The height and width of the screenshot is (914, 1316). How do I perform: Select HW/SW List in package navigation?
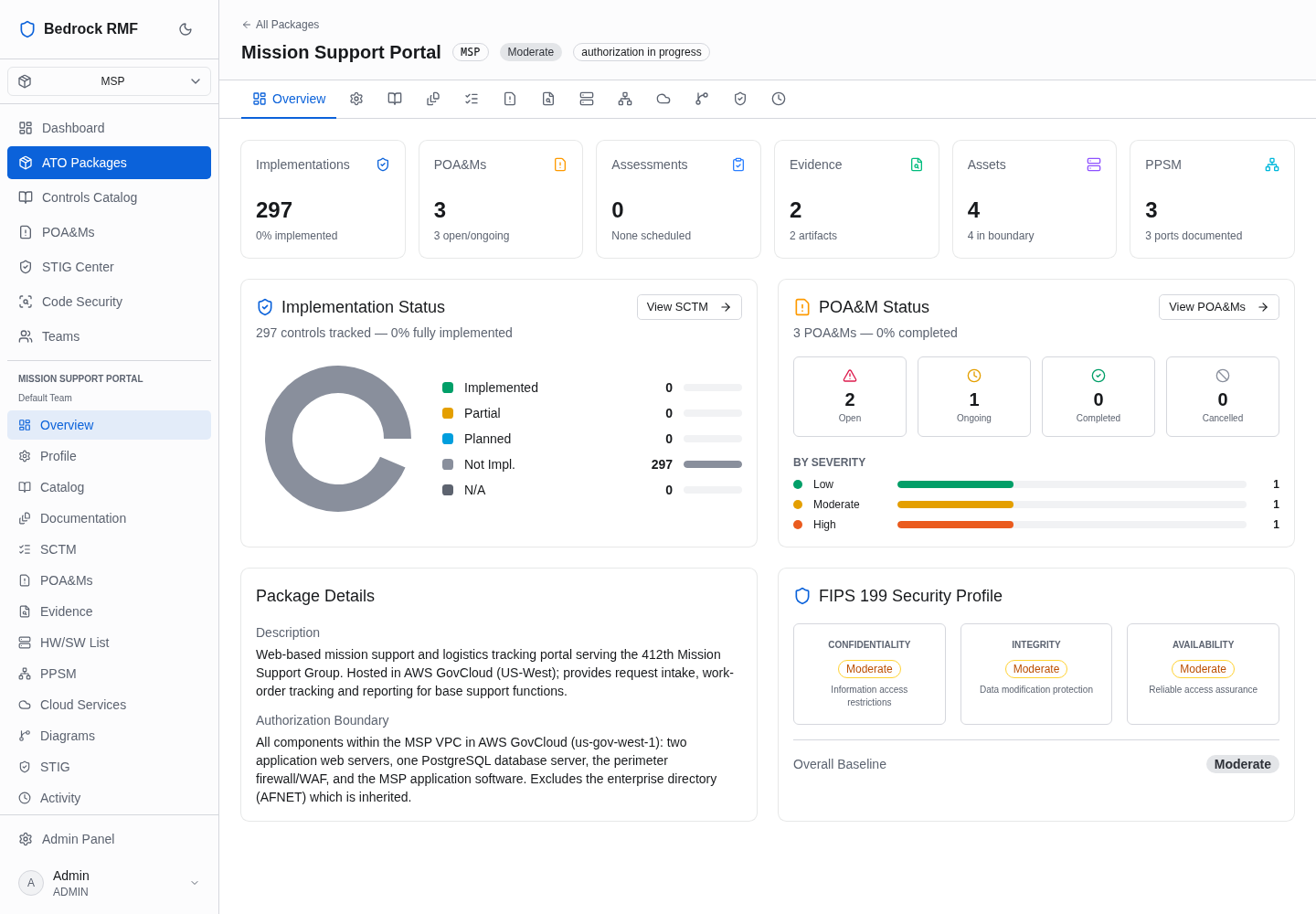(109, 643)
